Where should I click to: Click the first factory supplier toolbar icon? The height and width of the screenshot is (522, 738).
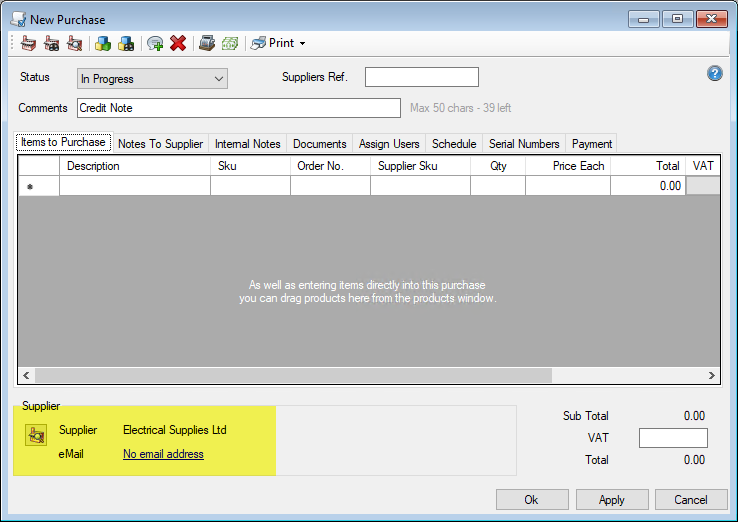click(x=28, y=43)
